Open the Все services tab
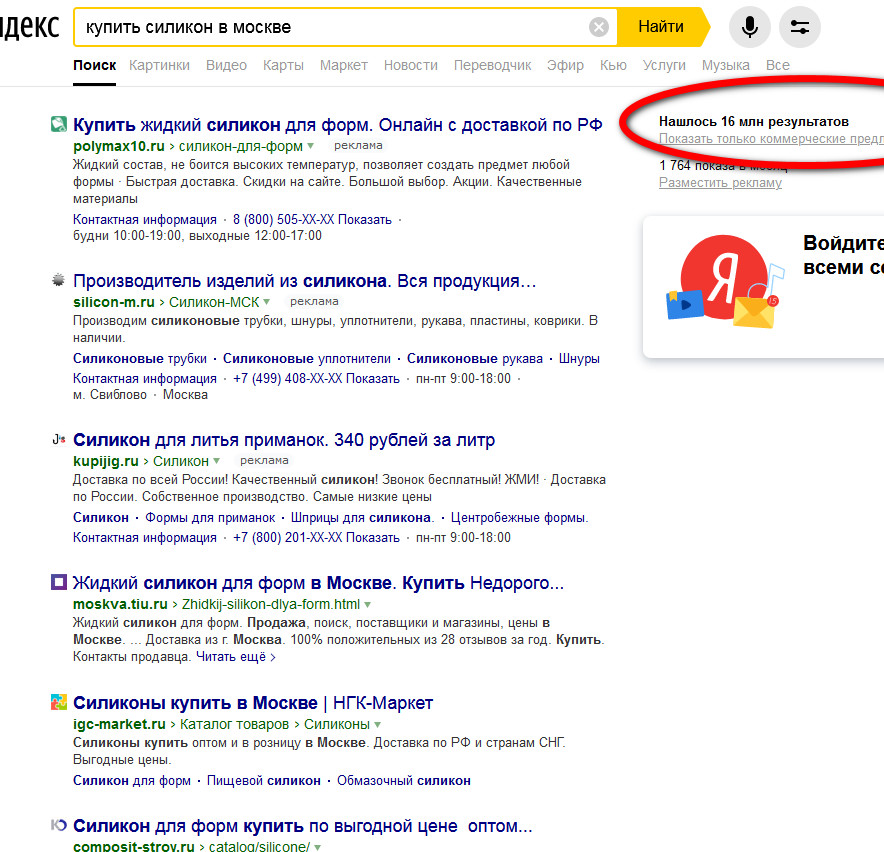 pyautogui.click(x=777, y=65)
